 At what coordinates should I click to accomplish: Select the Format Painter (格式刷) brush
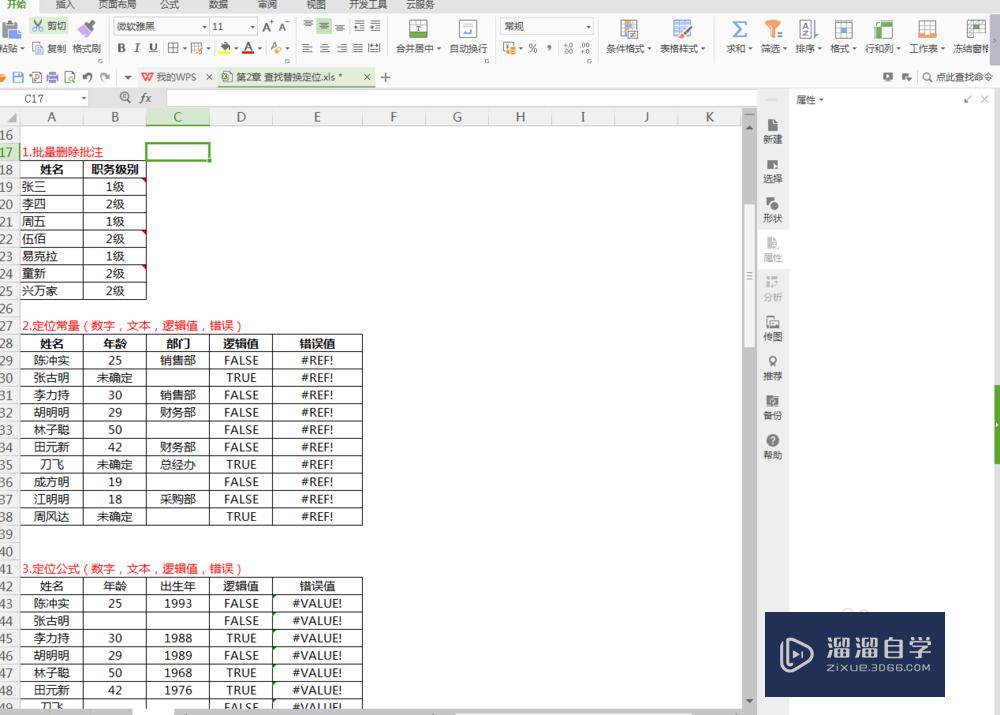pyautogui.click(x=86, y=37)
